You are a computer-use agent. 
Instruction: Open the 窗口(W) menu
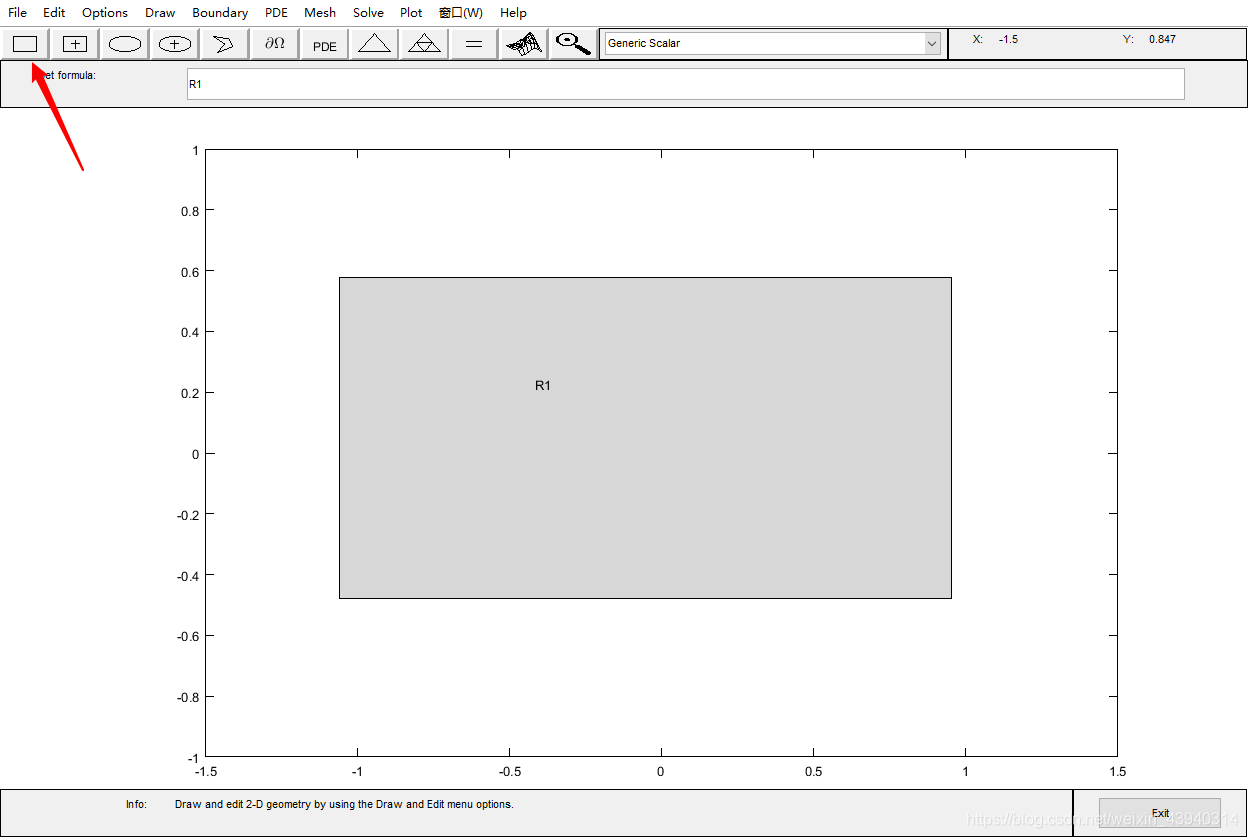(x=461, y=13)
